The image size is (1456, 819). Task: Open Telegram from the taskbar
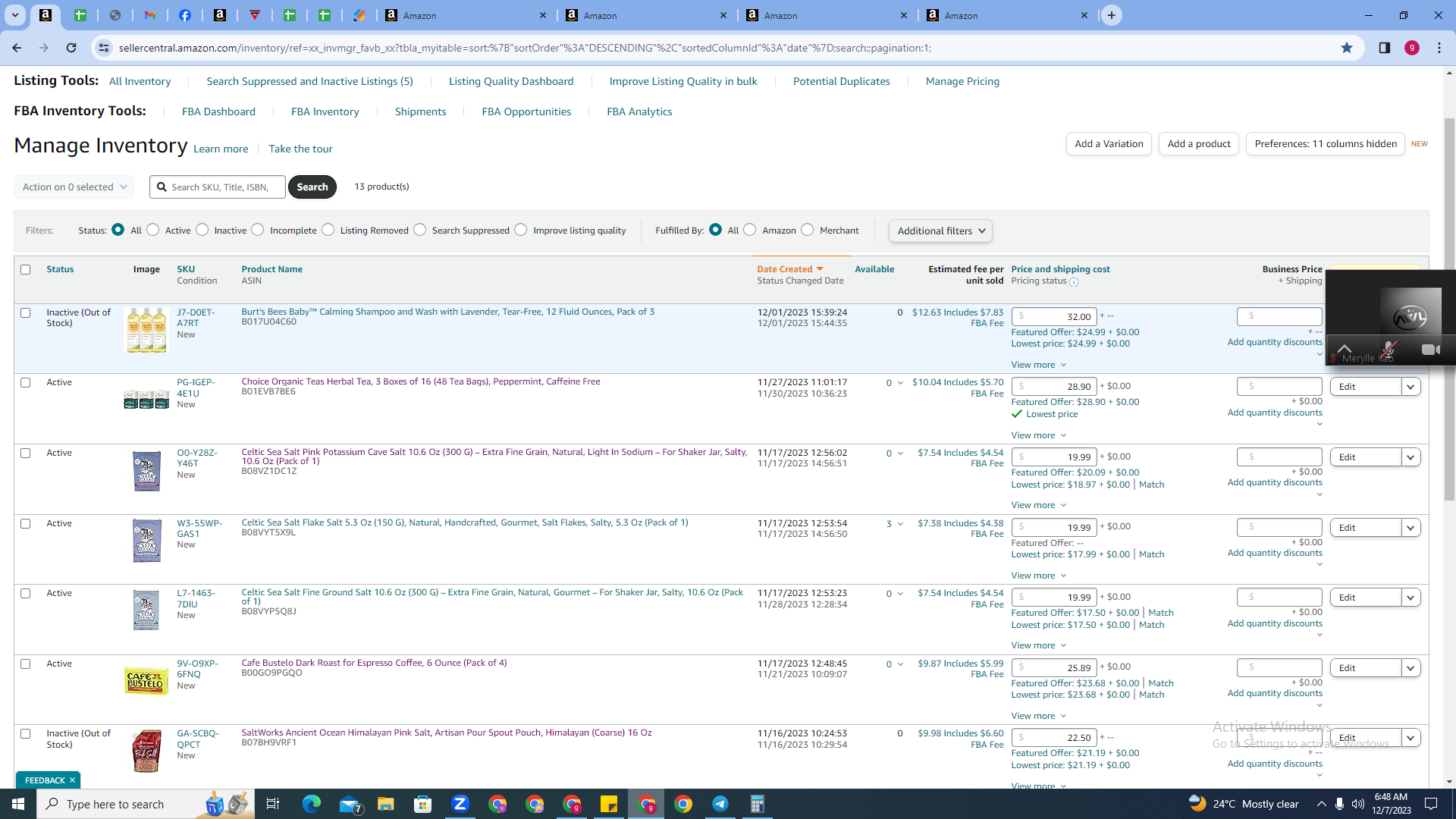[x=720, y=804]
